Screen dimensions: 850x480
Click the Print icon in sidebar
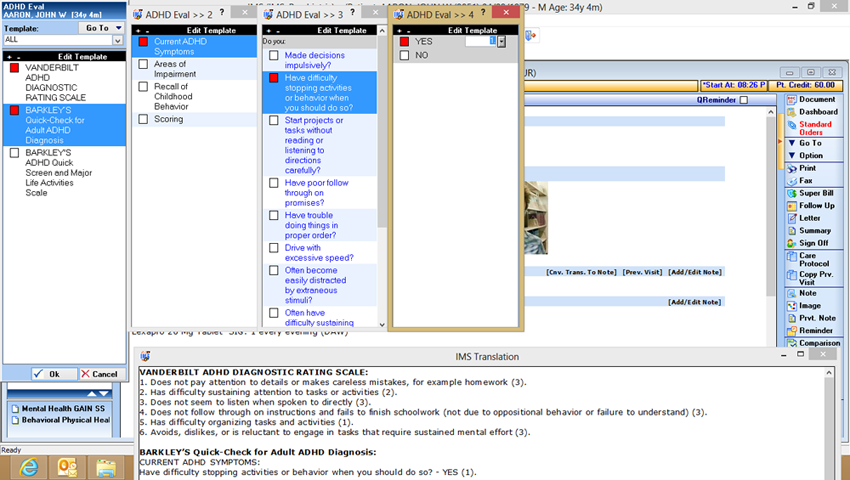791,169
